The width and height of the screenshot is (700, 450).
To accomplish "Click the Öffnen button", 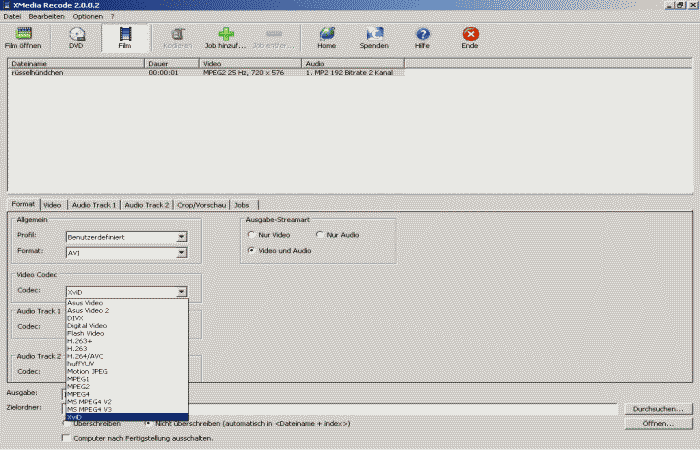I will (657, 423).
